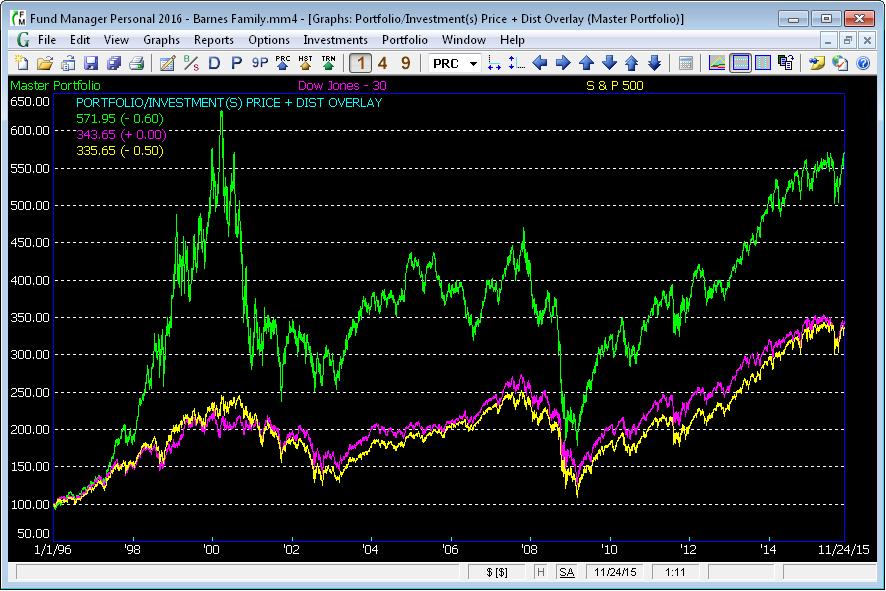Open help with the question mark icon
The width and height of the screenshot is (886, 591).
[863, 63]
